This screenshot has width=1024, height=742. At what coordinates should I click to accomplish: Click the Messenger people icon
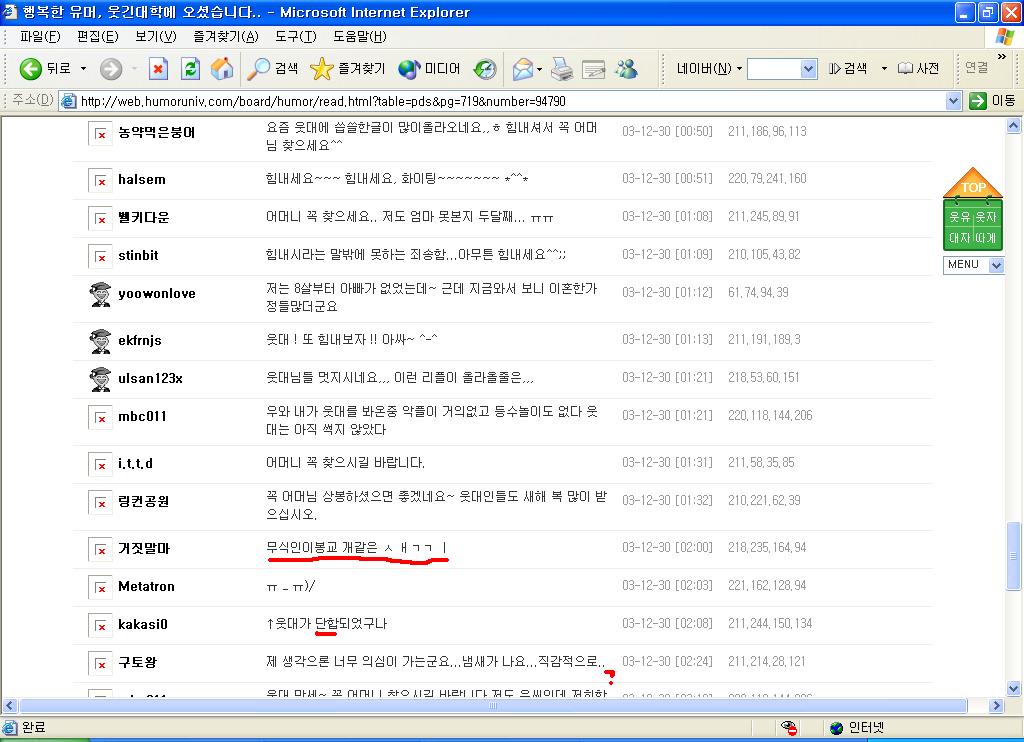pyautogui.click(x=626, y=69)
